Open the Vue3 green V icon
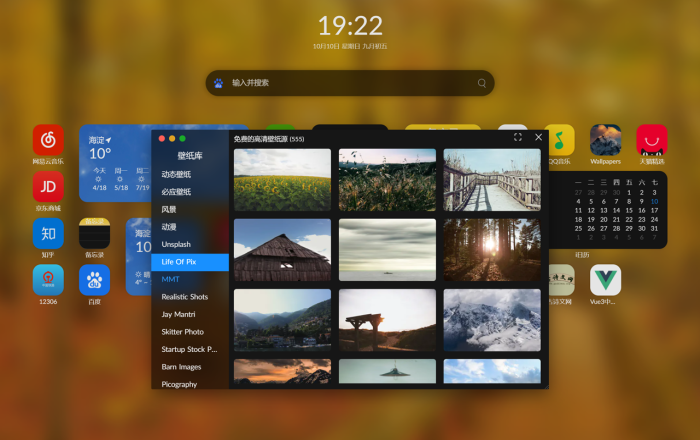700x440 pixels. click(605, 280)
